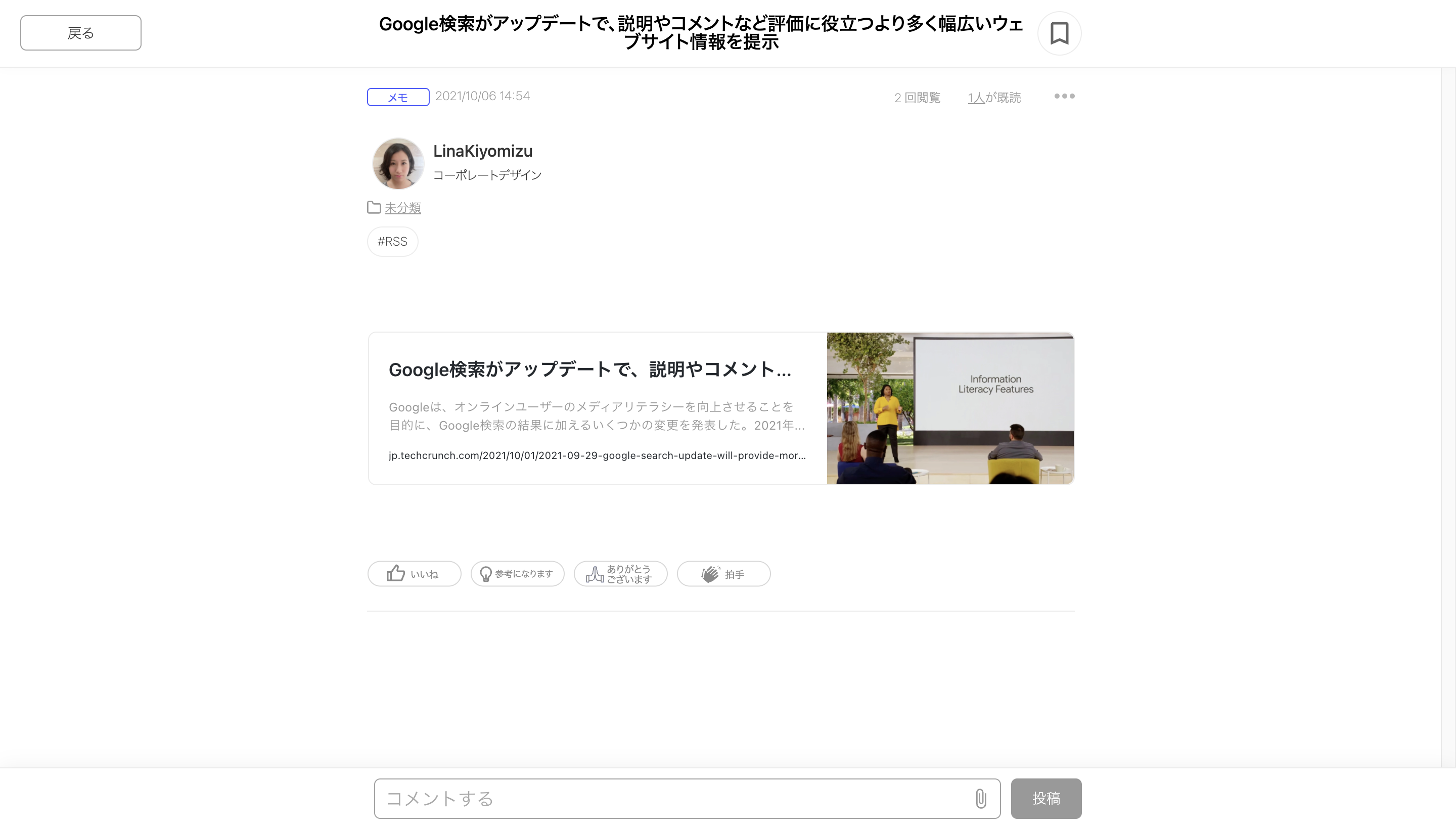Click the 2 回閲覧 view count
This screenshot has width=1456, height=829.
point(918,98)
